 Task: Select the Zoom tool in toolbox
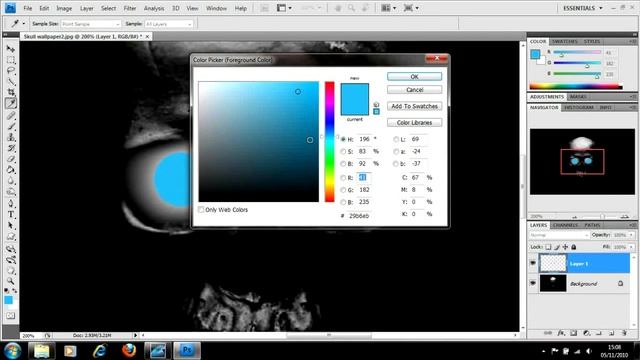11,281
